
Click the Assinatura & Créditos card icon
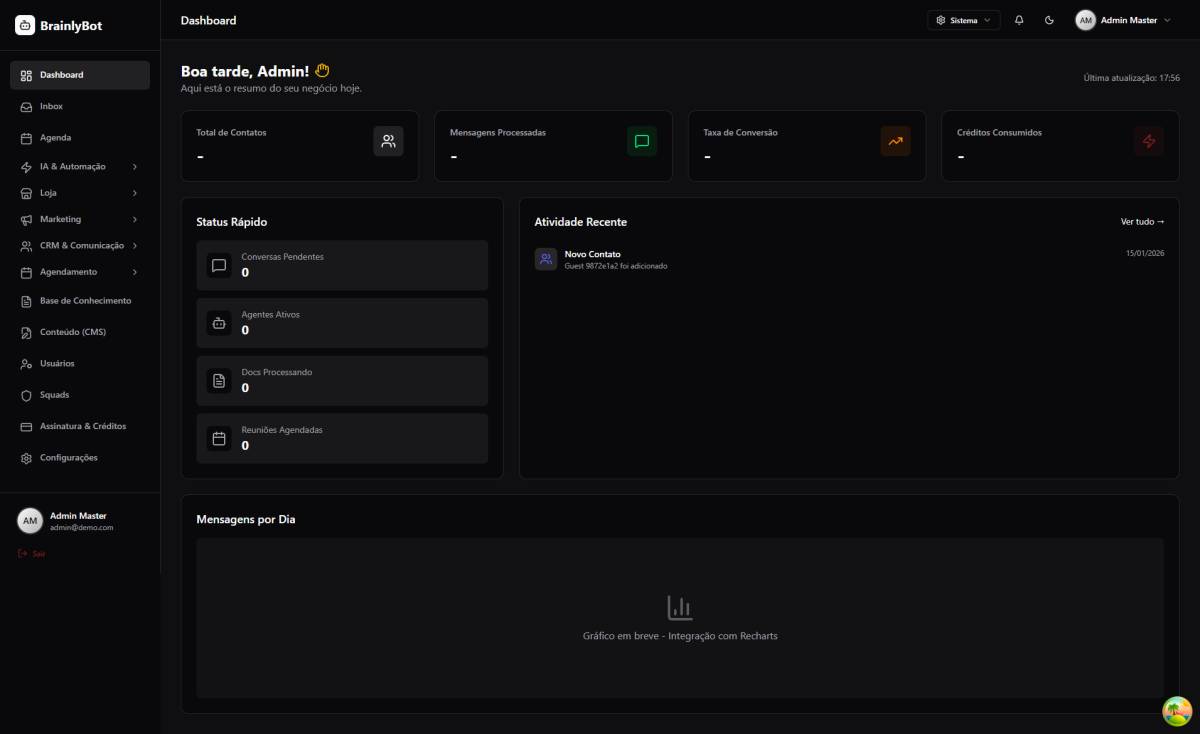point(27,426)
